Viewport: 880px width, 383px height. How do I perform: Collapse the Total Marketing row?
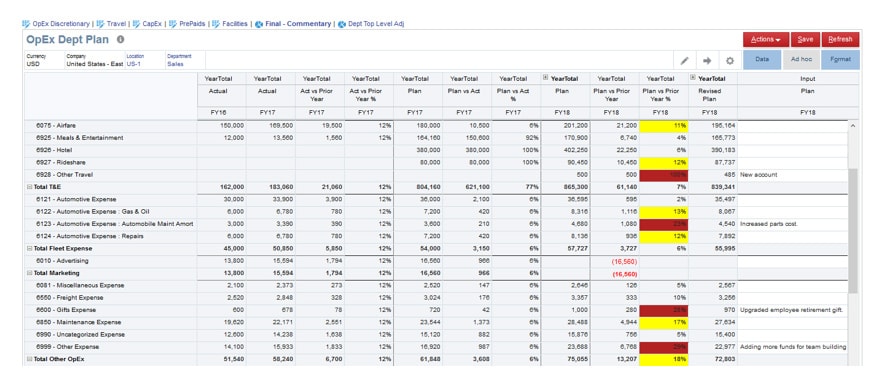[x=30, y=273]
